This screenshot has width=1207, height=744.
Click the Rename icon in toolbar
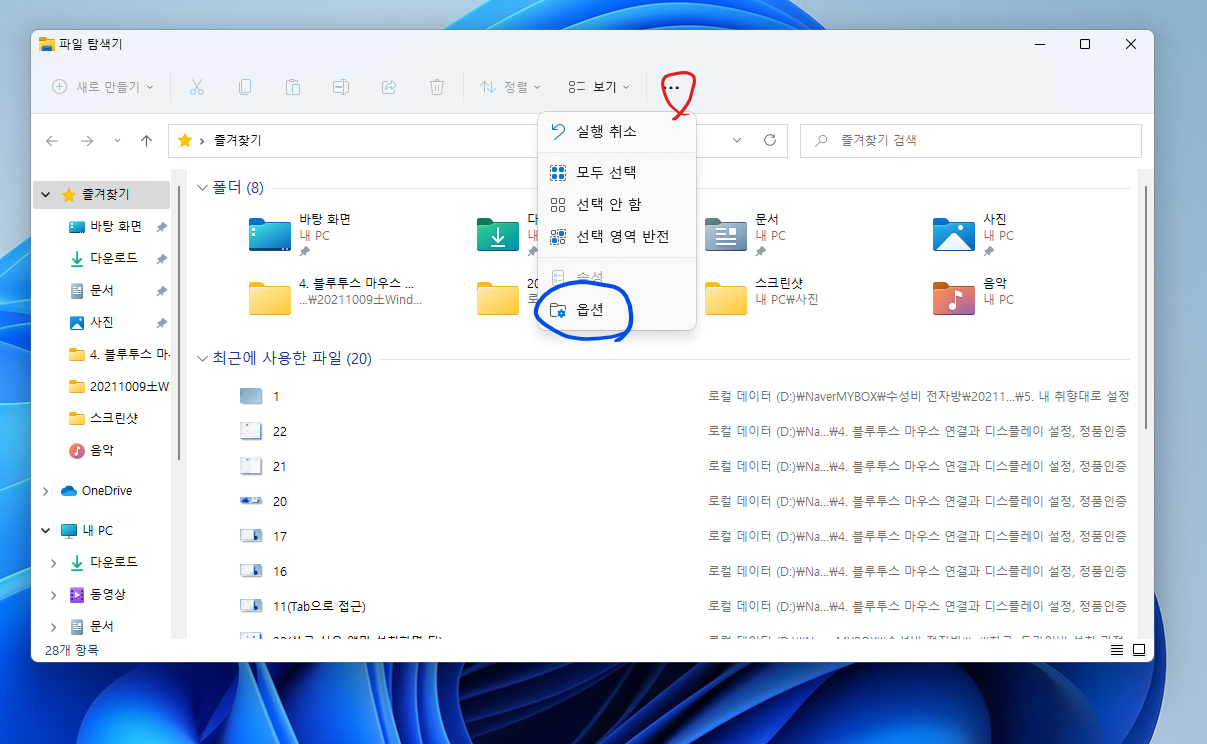click(341, 87)
